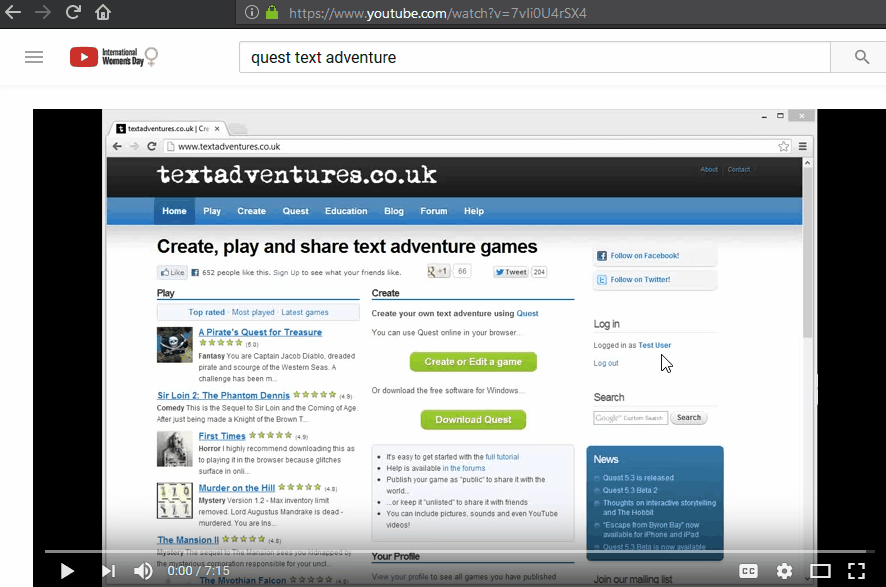Click the First Times game thumbnail
This screenshot has height=587, width=886.
tap(175, 449)
